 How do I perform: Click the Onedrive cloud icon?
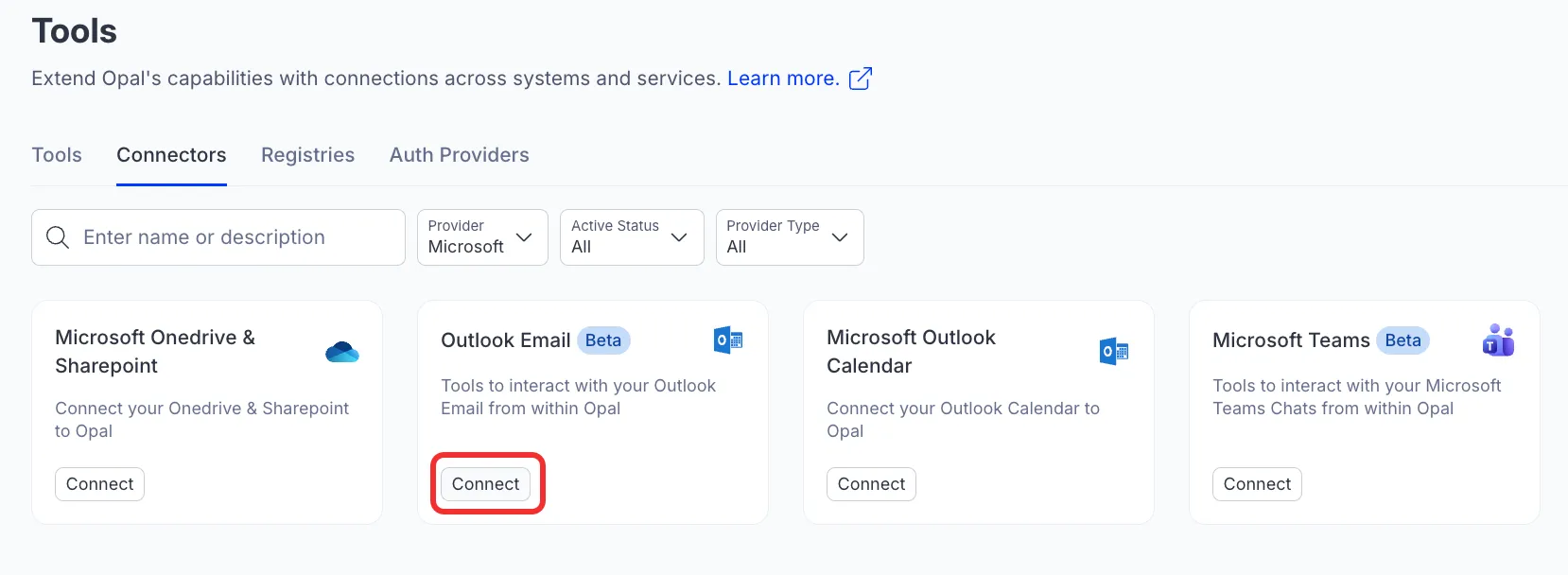click(342, 352)
